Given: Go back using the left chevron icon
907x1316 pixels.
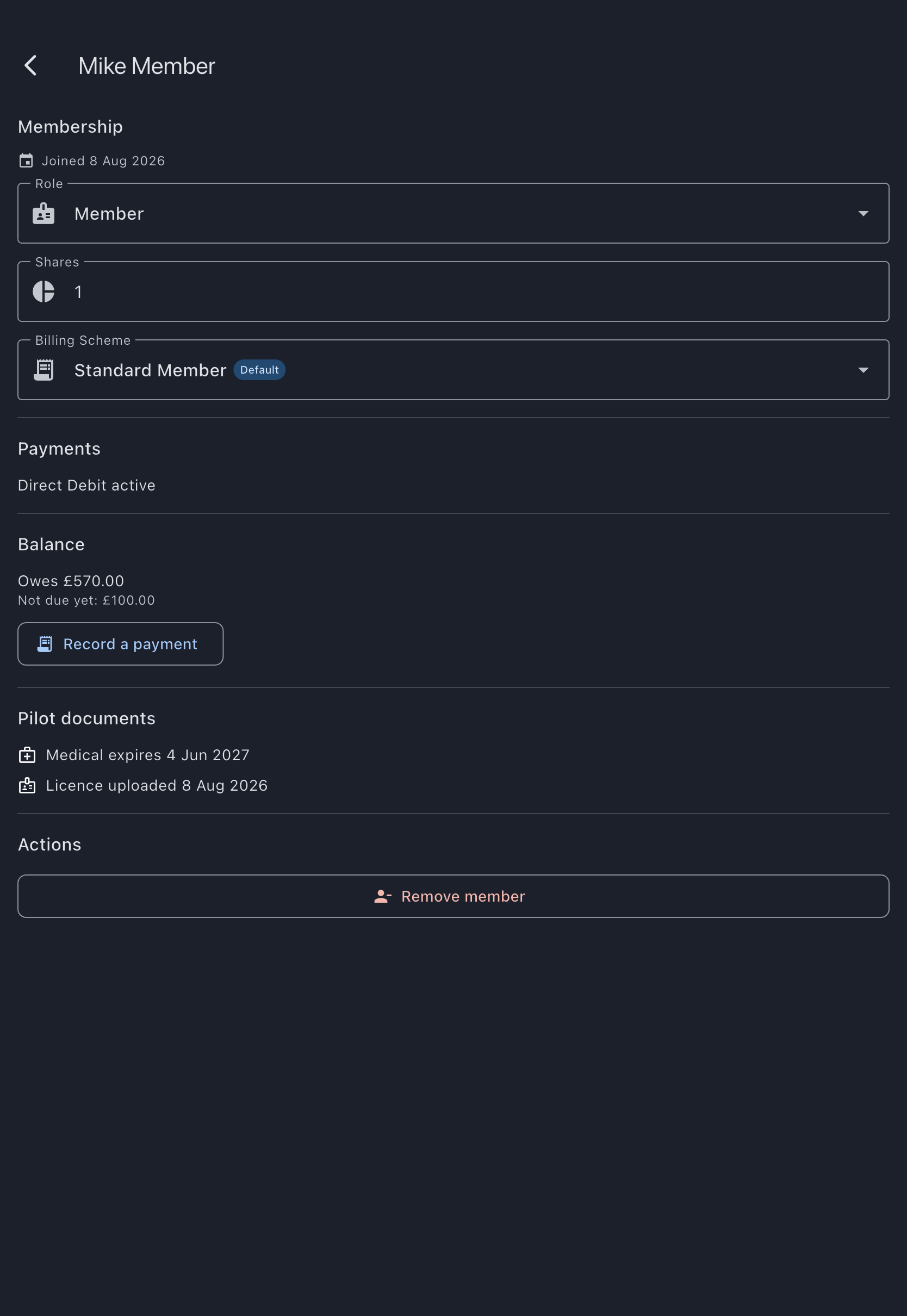Looking at the screenshot, I should (x=30, y=66).
